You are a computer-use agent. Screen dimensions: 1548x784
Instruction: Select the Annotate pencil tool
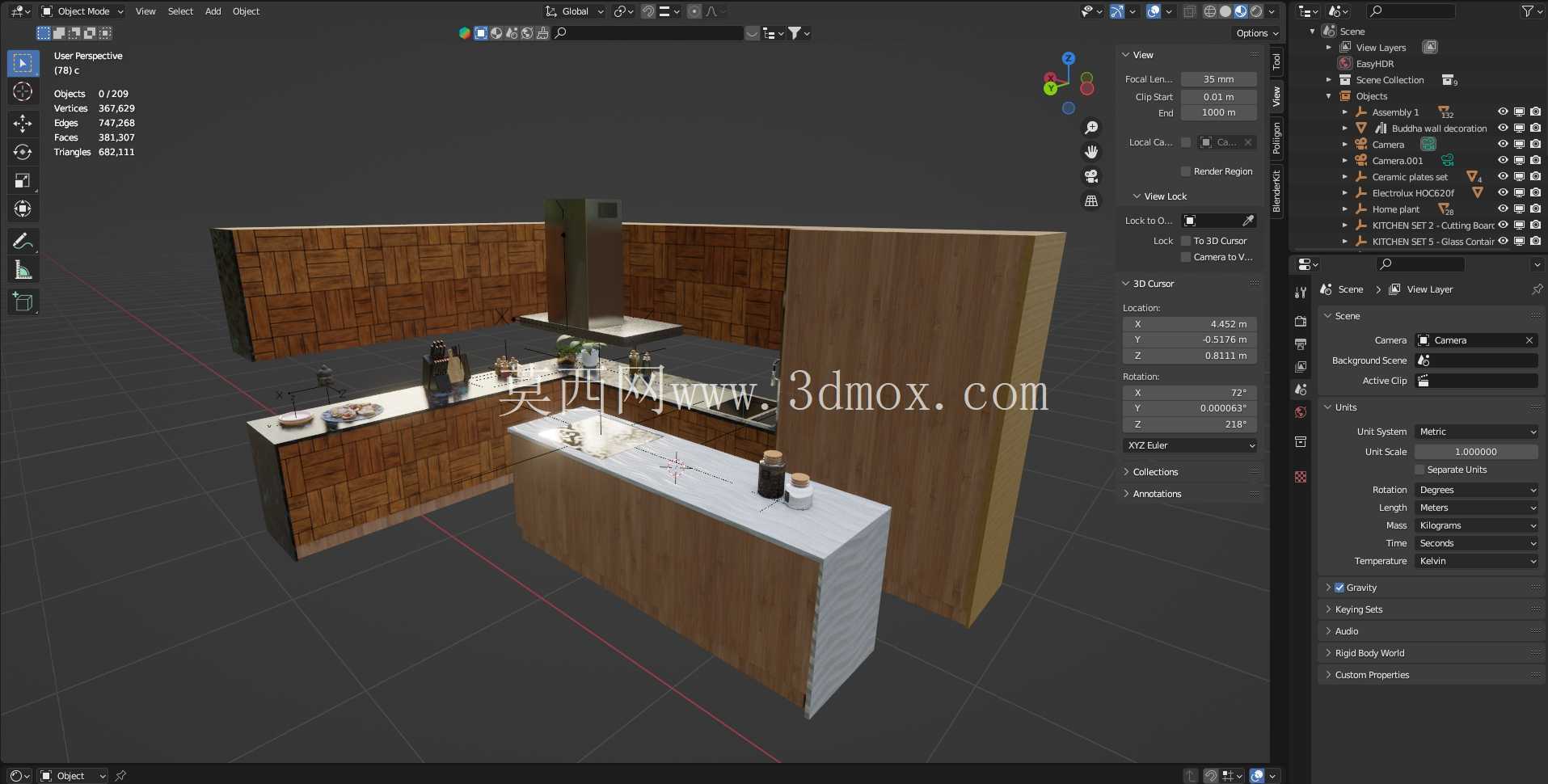coord(23,241)
